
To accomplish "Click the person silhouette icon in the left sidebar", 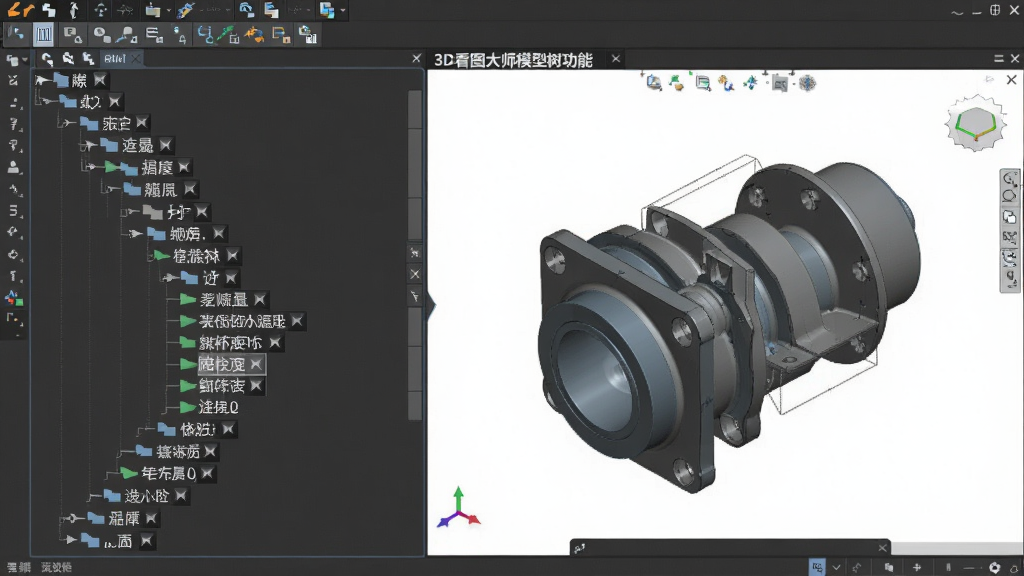I will [x=13, y=167].
